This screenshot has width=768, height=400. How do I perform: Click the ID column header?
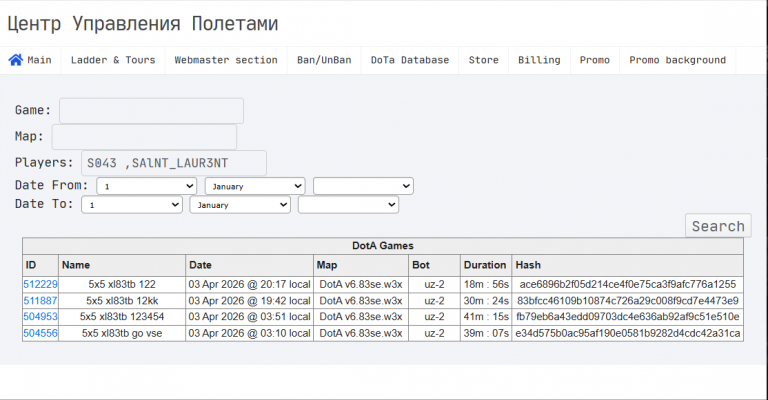[41, 265]
